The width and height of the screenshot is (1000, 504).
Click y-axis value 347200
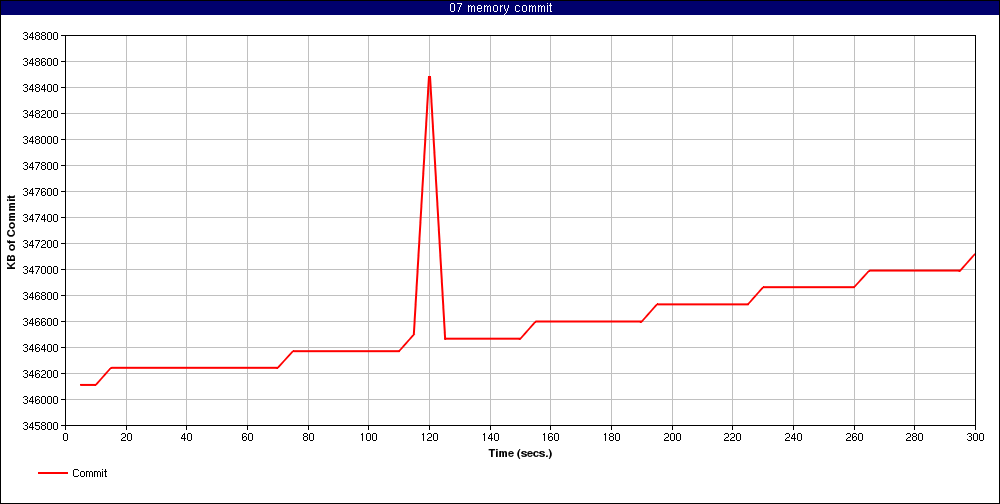click(x=40, y=244)
